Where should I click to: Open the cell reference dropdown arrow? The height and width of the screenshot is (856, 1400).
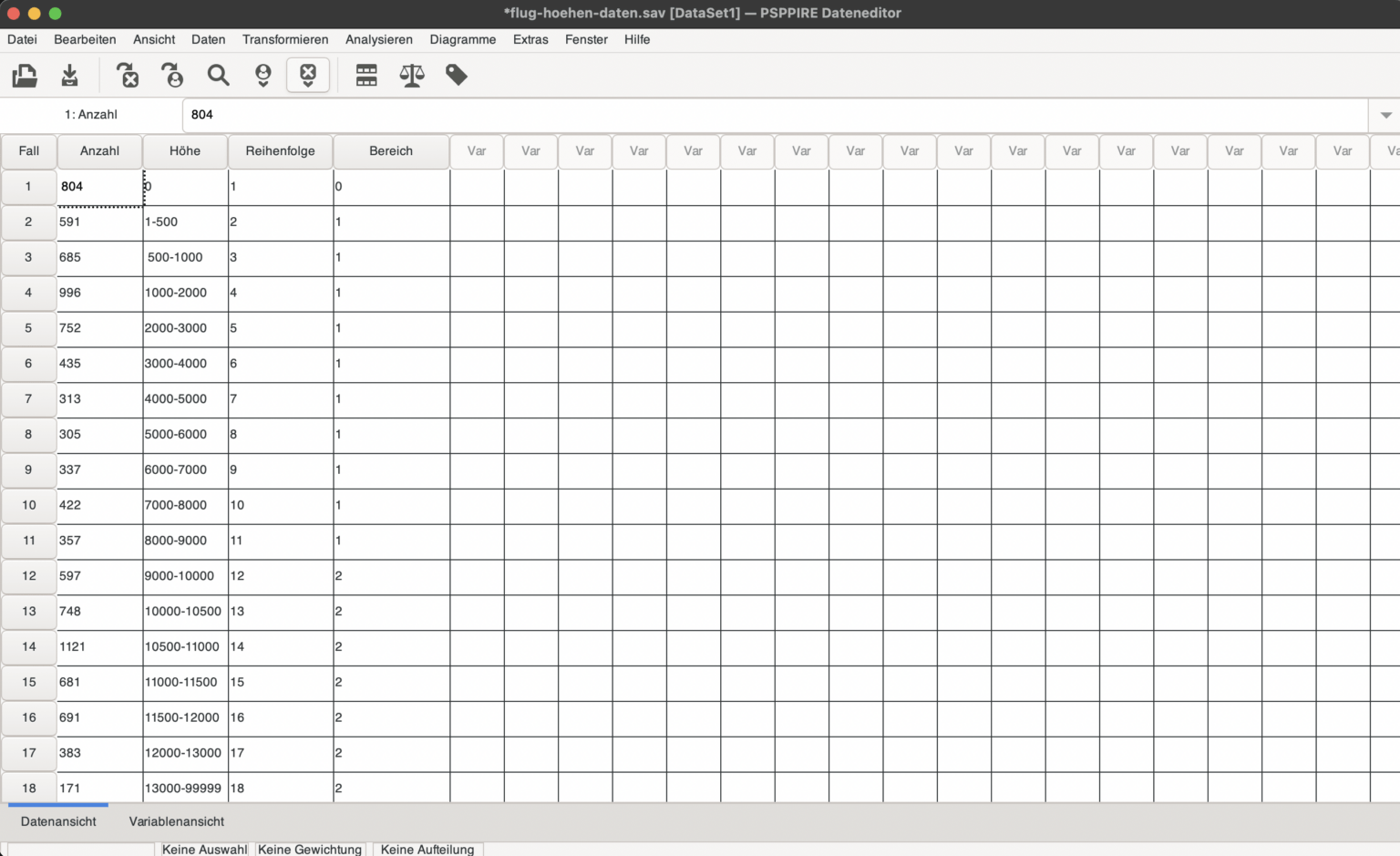(x=1385, y=115)
